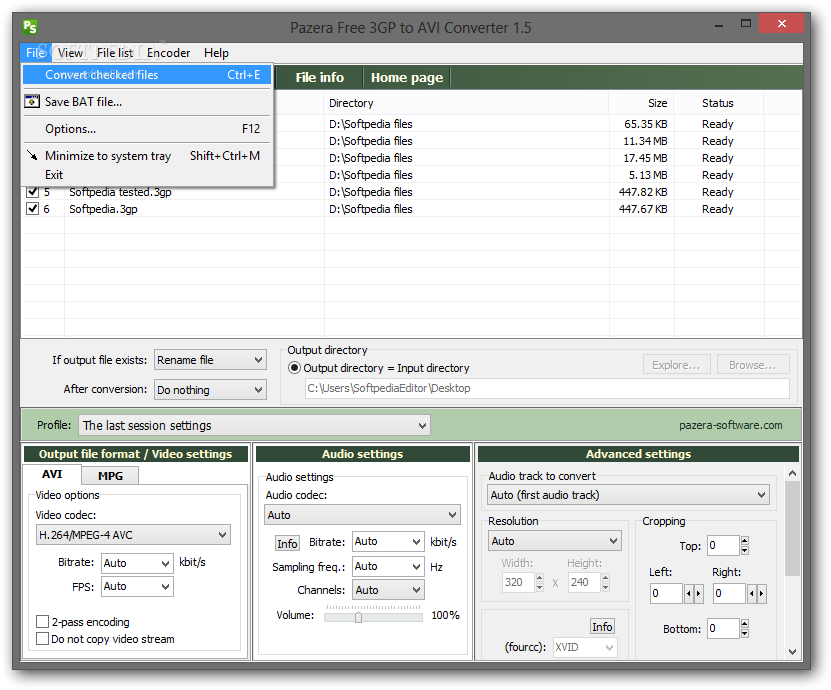Enable Do not copy video stream
Image resolution: width=831 pixels, height=690 pixels.
pyautogui.click(x=42, y=639)
